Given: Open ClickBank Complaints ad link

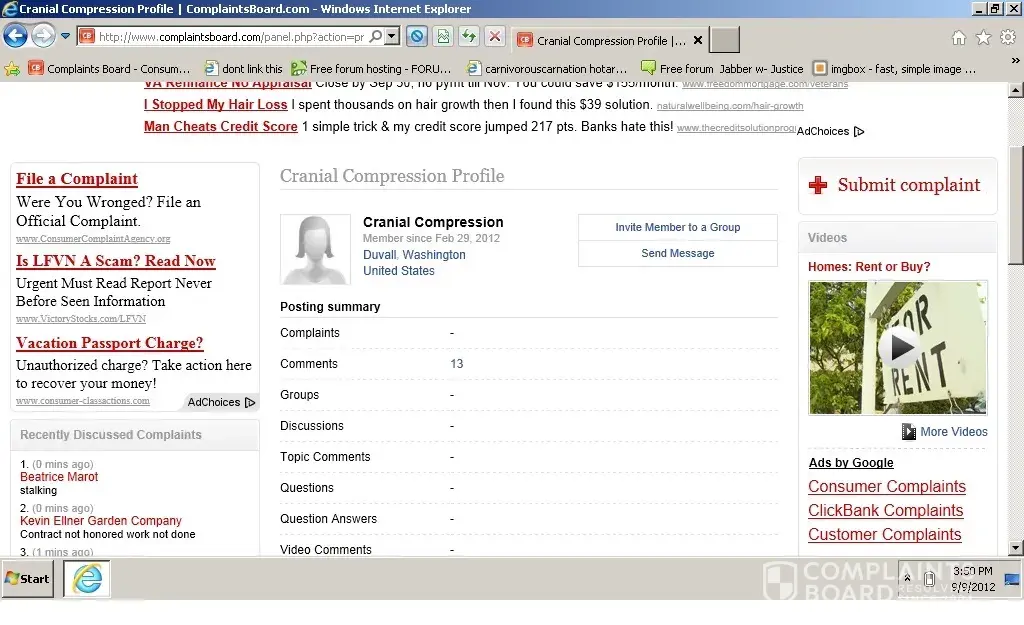Looking at the screenshot, I should (x=886, y=511).
